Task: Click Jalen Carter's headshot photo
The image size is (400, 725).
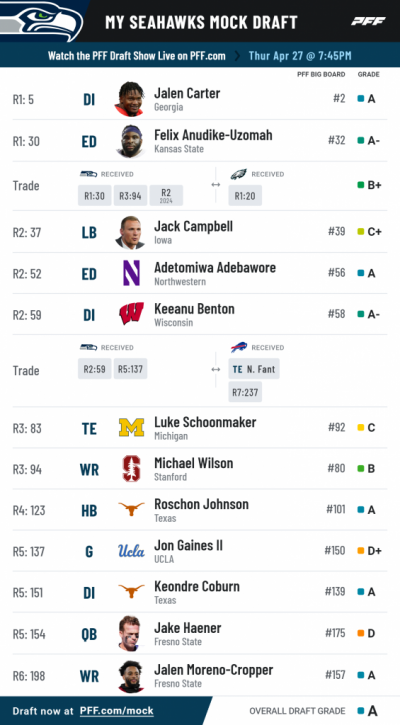Action: click(x=130, y=99)
